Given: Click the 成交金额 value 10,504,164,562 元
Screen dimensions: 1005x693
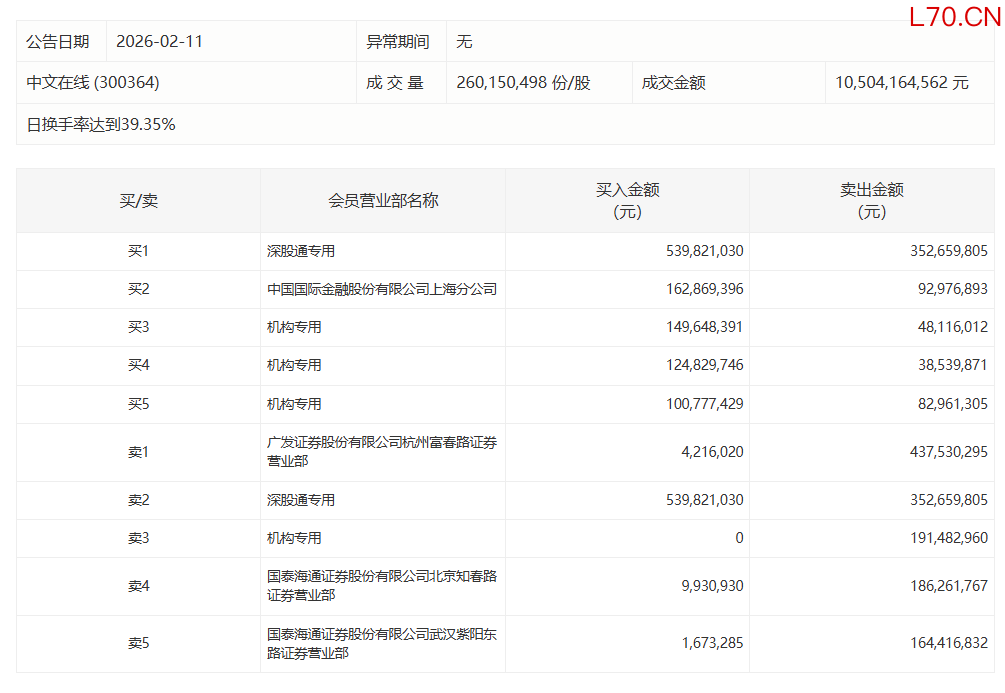Looking at the screenshot, I should [902, 83].
